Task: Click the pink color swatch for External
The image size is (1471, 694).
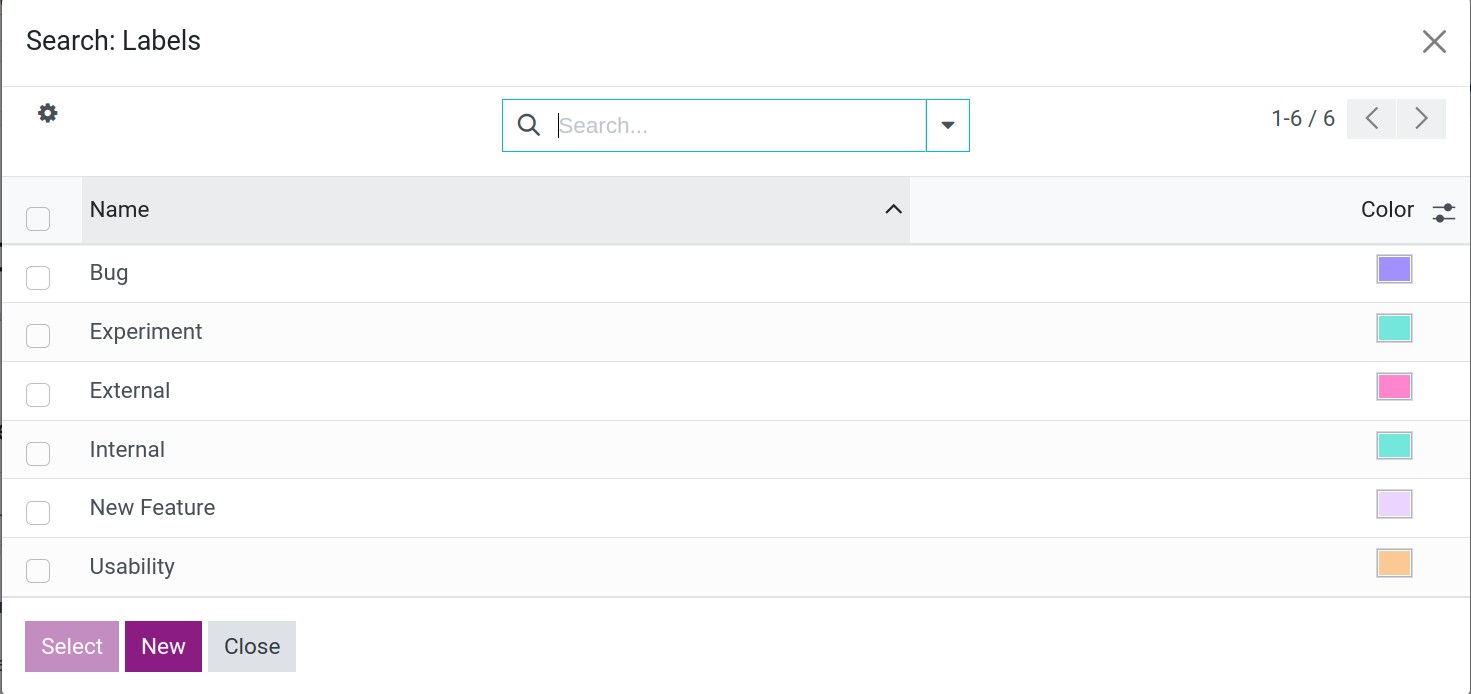Action: (x=1394, y=386)
